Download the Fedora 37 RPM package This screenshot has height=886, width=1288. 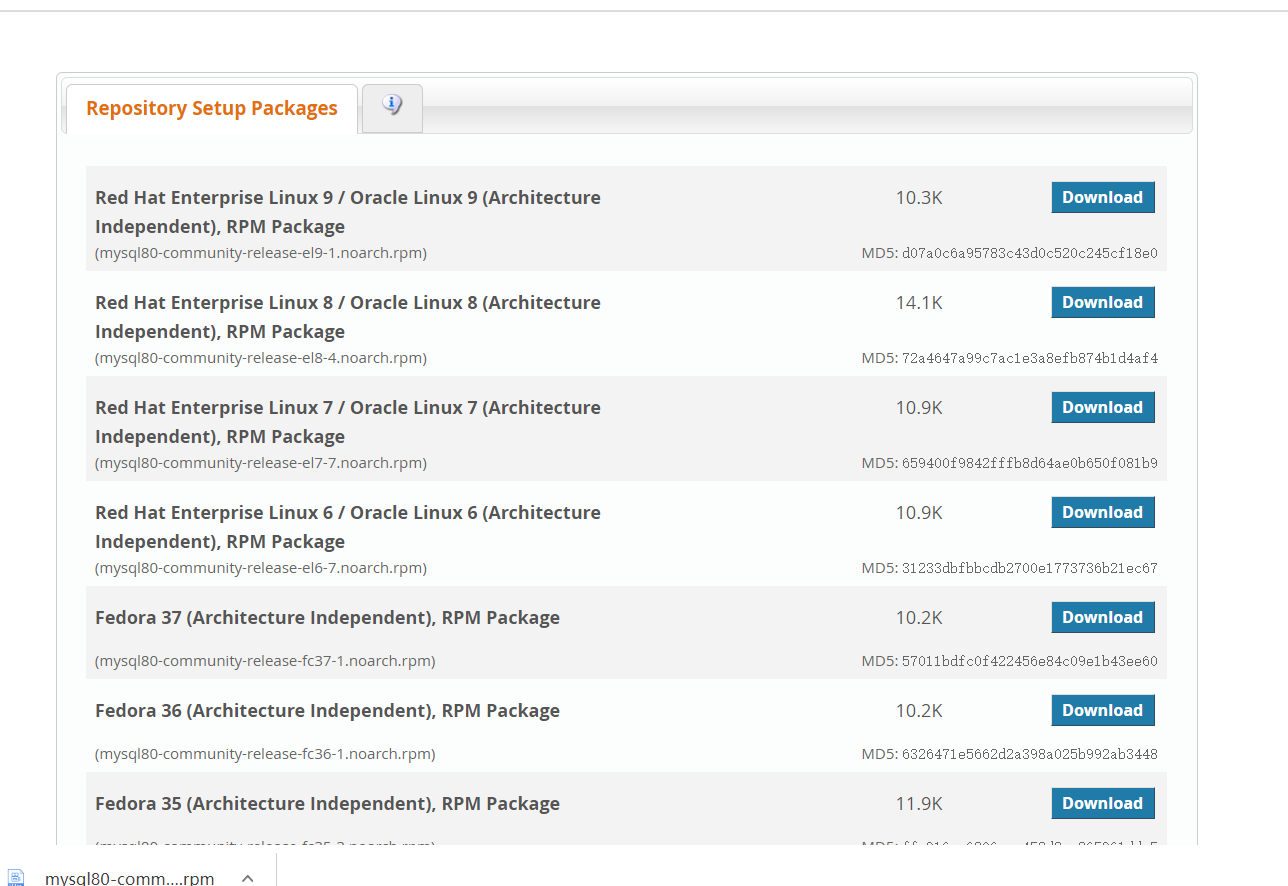tap(1103, 617)
